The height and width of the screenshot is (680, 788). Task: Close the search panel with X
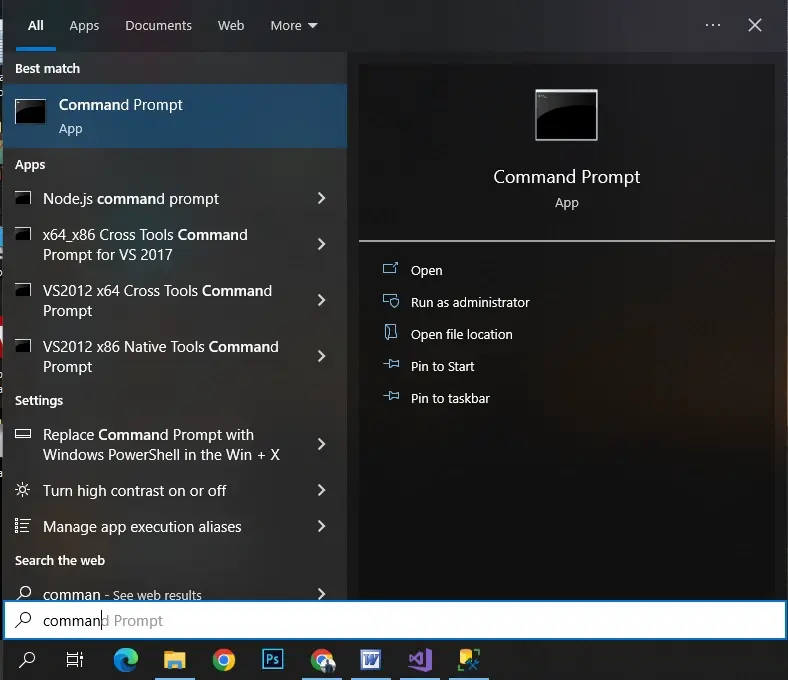[754, 25]
